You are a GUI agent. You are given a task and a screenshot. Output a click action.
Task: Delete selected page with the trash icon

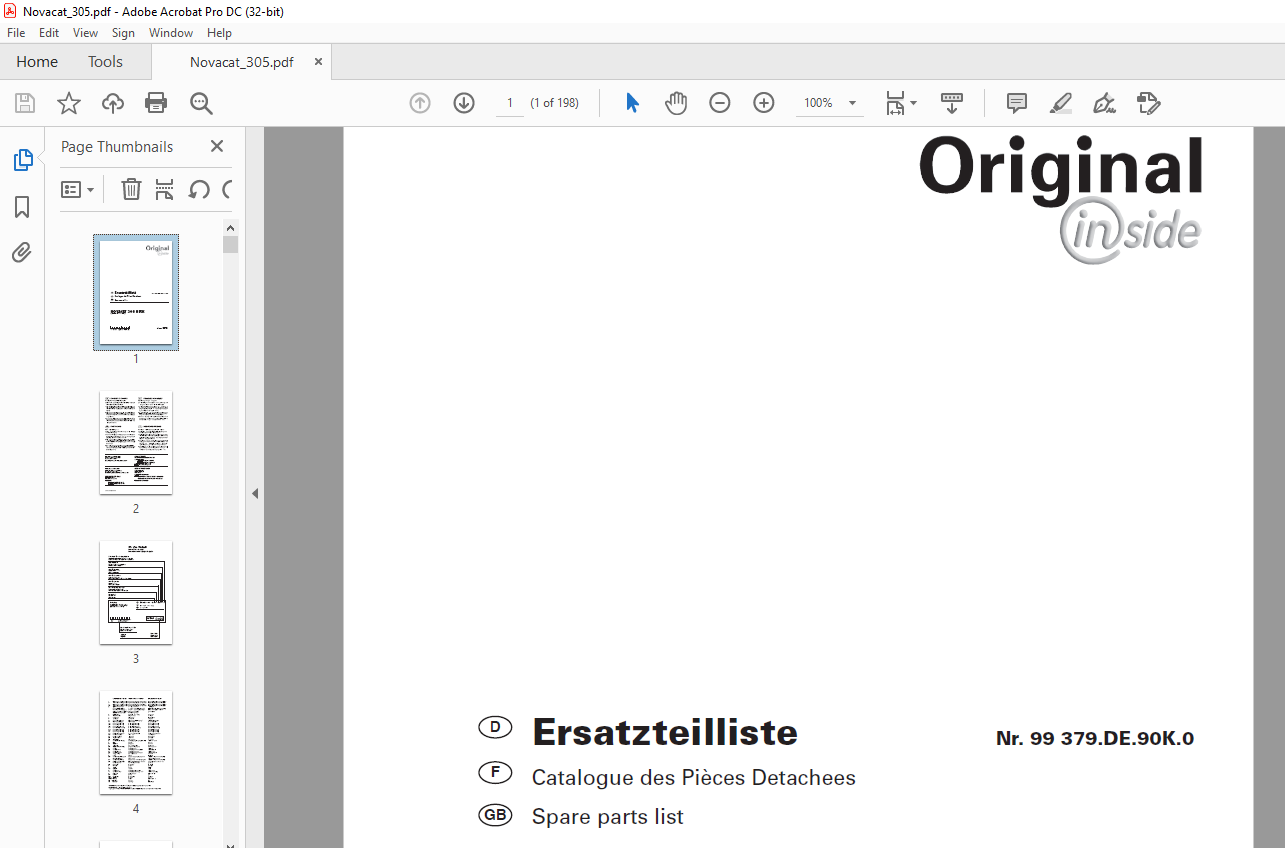131,189
